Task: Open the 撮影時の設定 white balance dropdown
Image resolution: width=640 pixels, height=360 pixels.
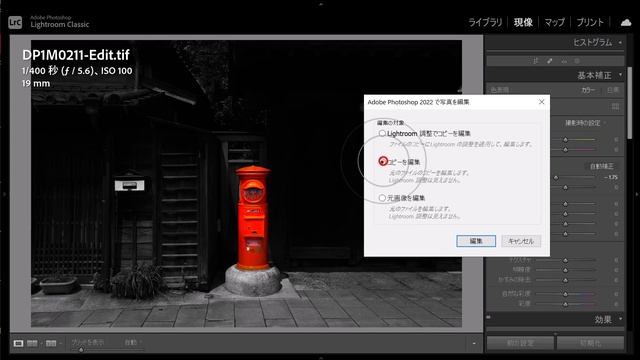Action: [585, 123]
